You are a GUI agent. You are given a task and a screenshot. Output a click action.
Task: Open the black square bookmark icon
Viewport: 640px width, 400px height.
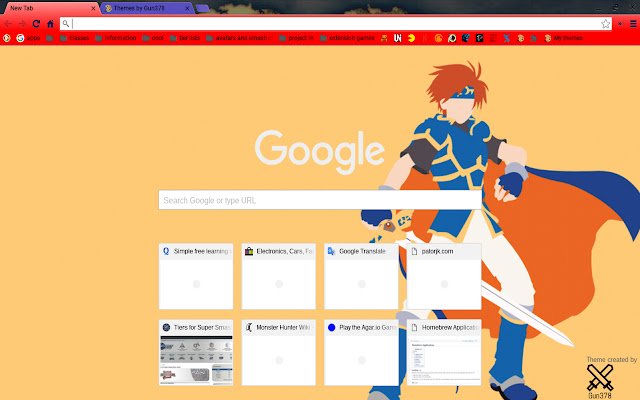point(480,38)
